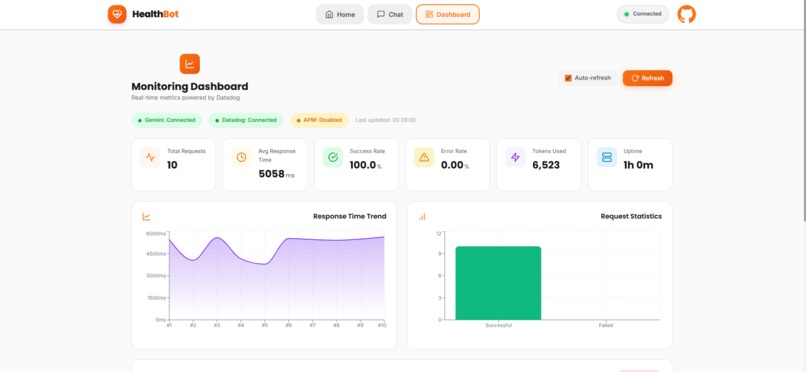Click the 6,523 tokens used value

[546, 165]
